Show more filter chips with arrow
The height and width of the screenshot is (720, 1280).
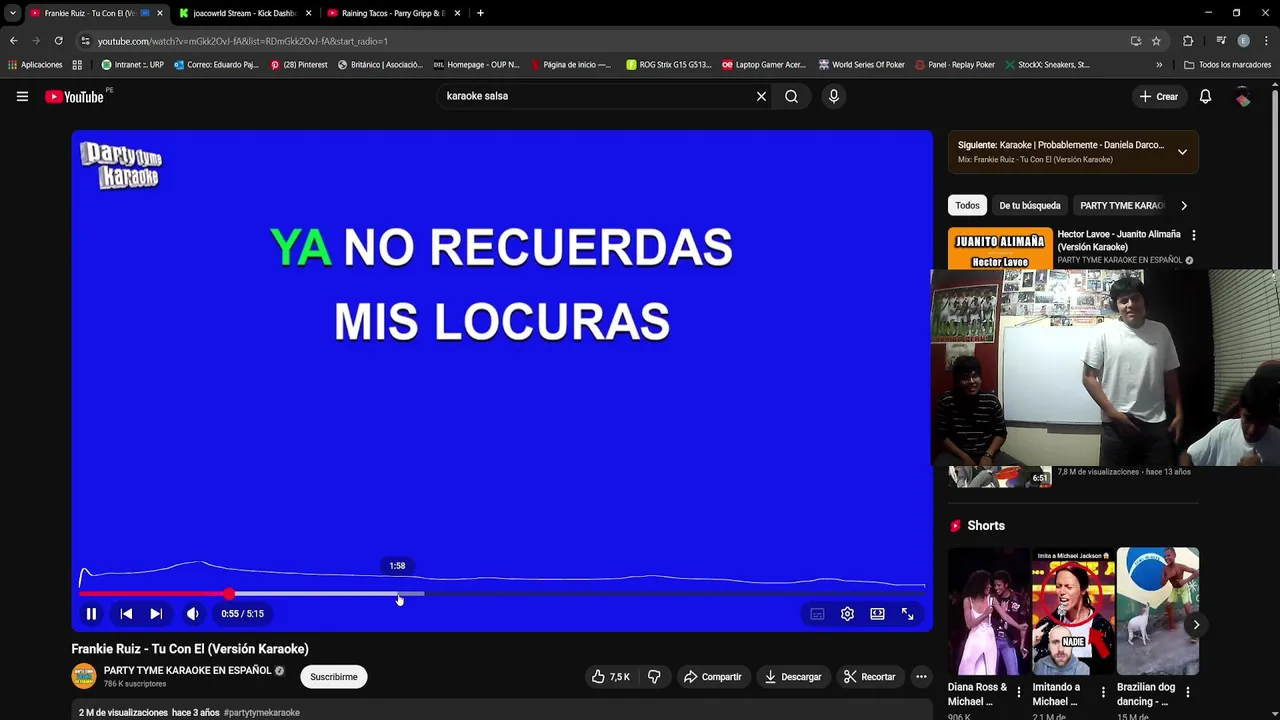(x=1184, y=206)
